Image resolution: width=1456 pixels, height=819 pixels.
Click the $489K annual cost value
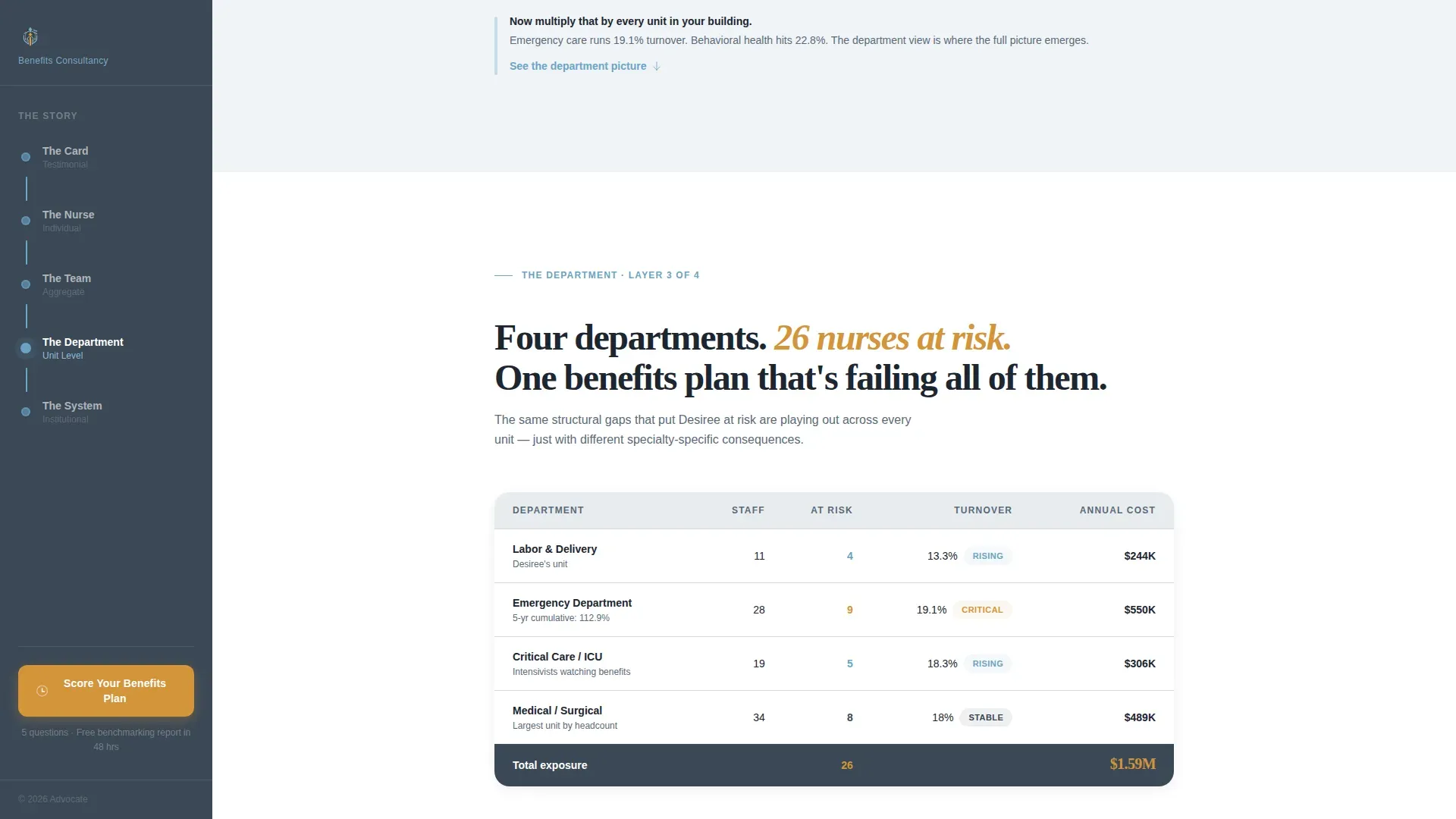click(1140, 717)
